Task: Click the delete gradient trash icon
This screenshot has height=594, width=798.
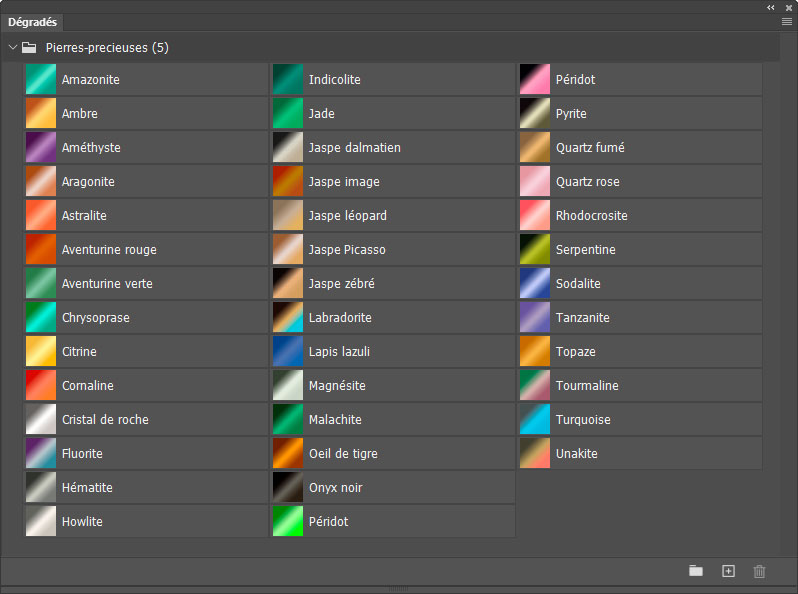Action: tap(759, 571)
